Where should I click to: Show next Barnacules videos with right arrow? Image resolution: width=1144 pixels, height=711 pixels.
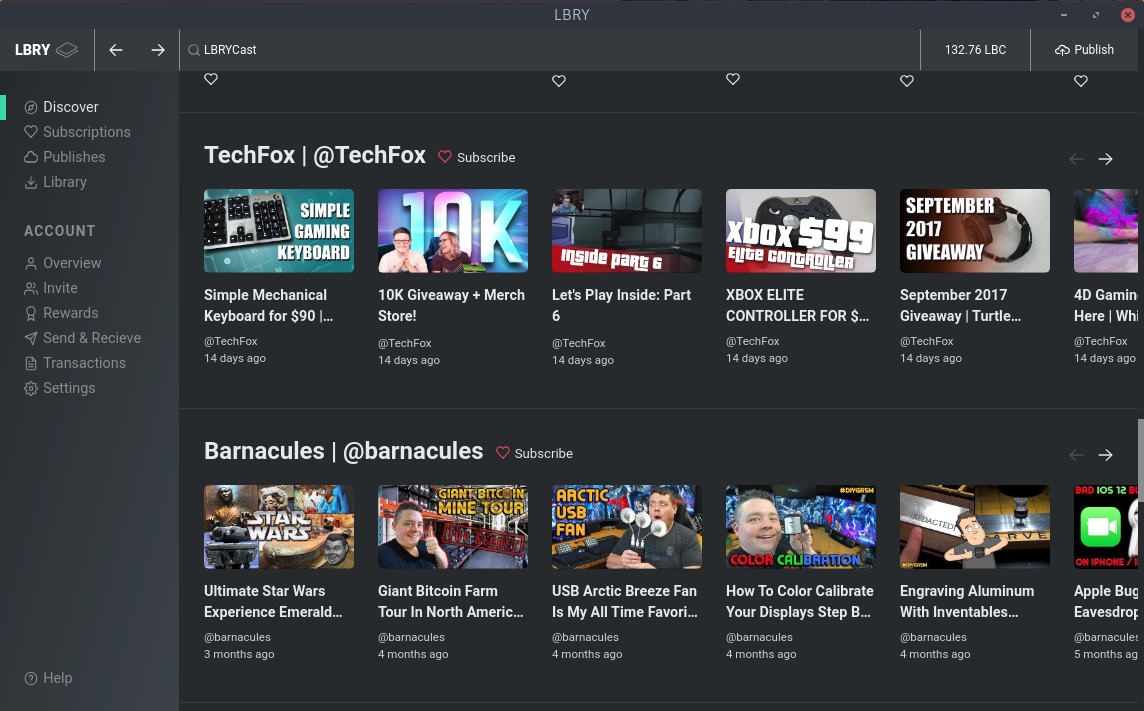(x=1105, y=455)
